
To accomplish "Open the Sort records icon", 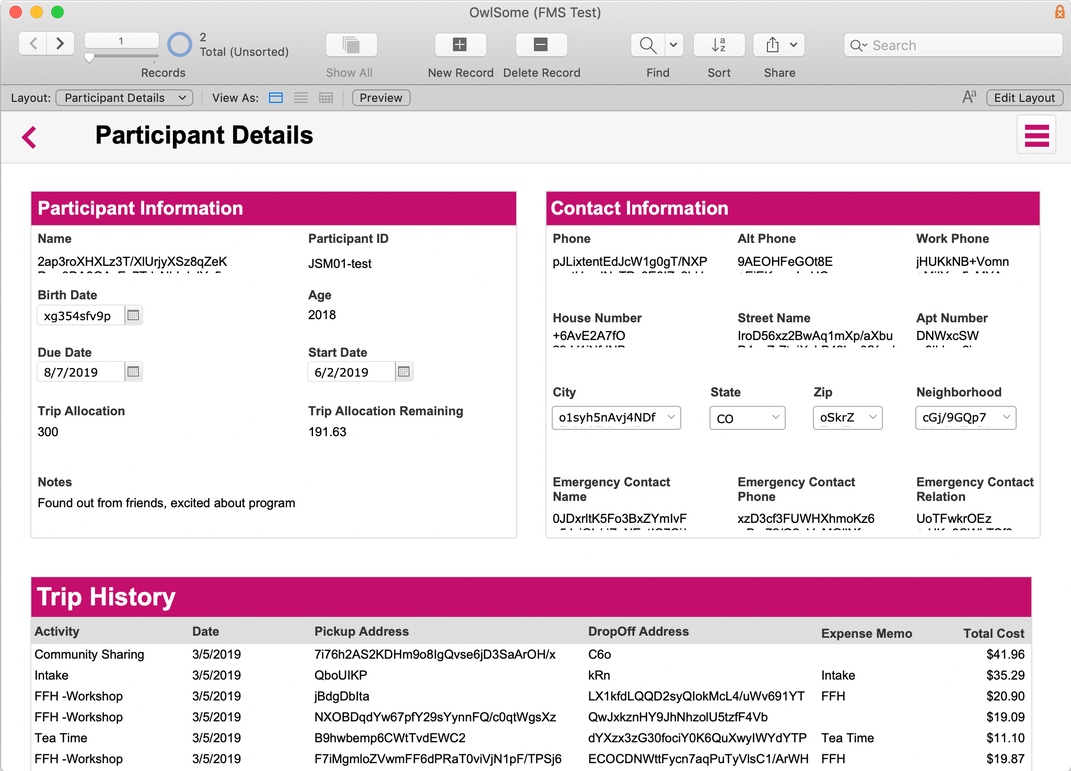I will tap(719, 45).
